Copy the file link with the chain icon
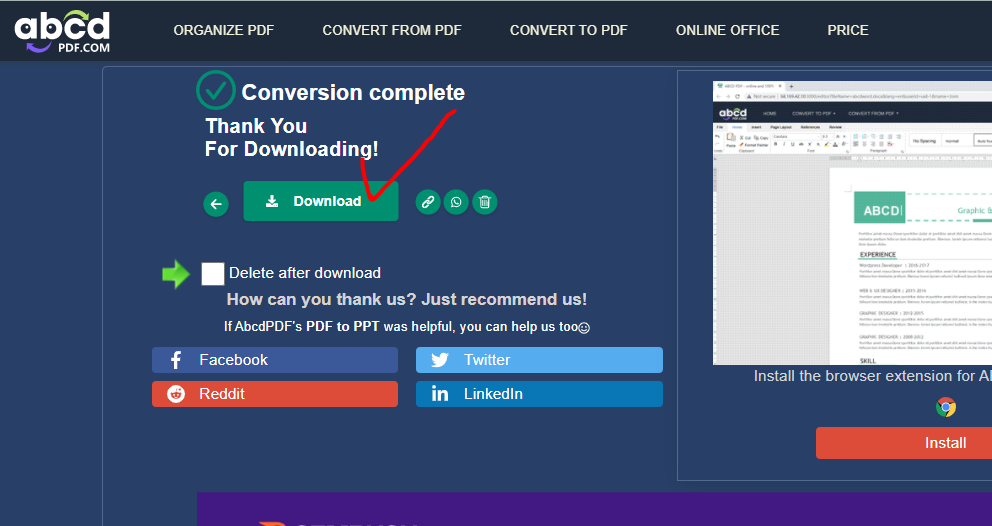 [x=428, y=202]
